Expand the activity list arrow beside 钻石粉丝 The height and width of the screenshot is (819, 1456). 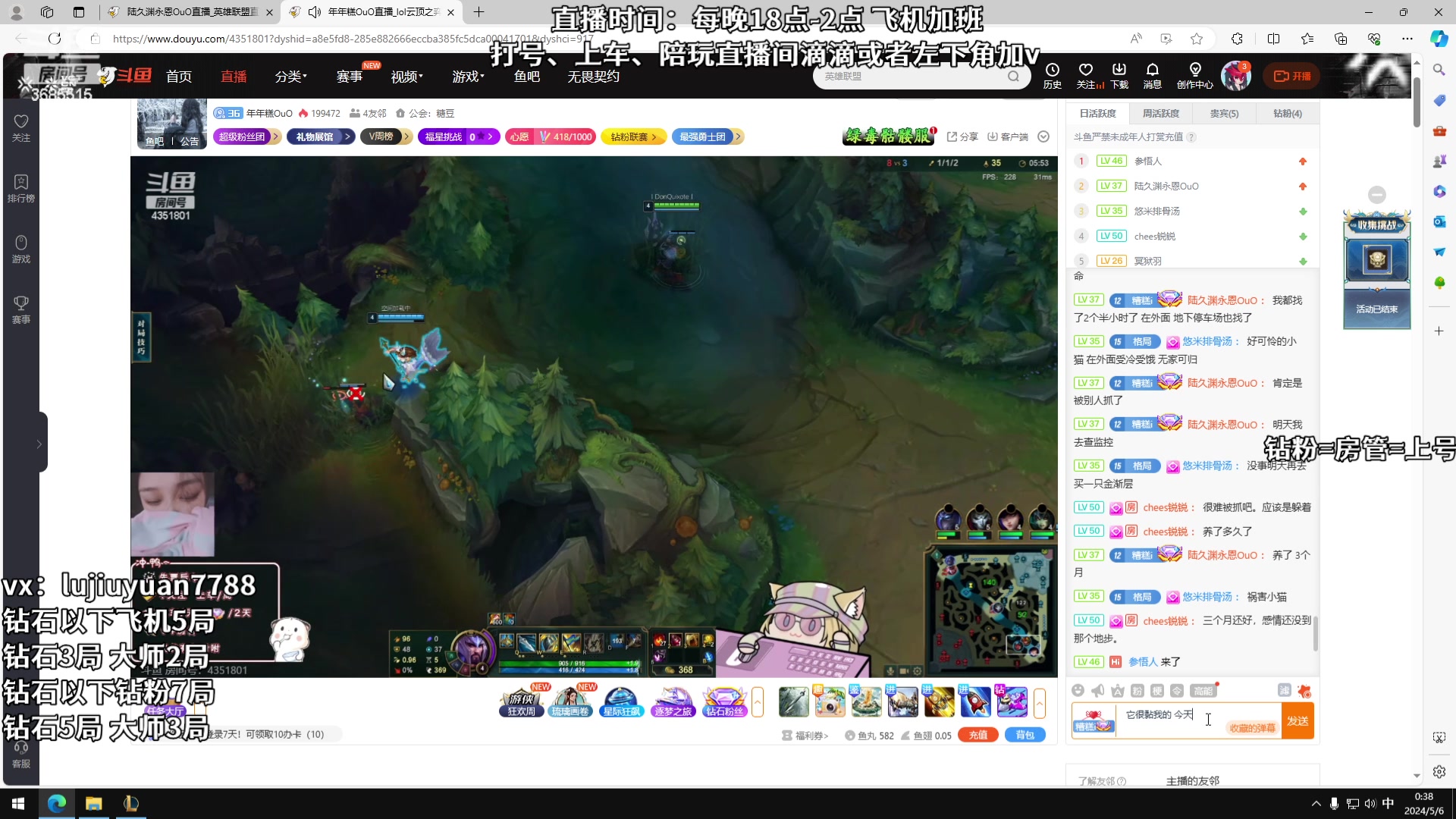758,702
